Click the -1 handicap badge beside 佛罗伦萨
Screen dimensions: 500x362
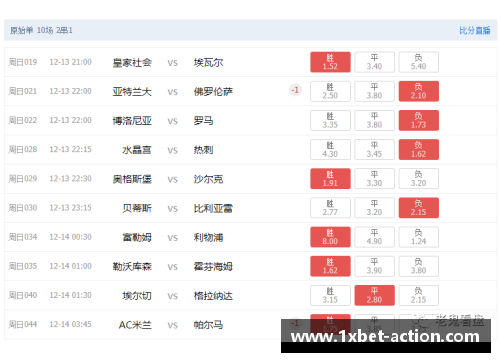pos(295,90)
